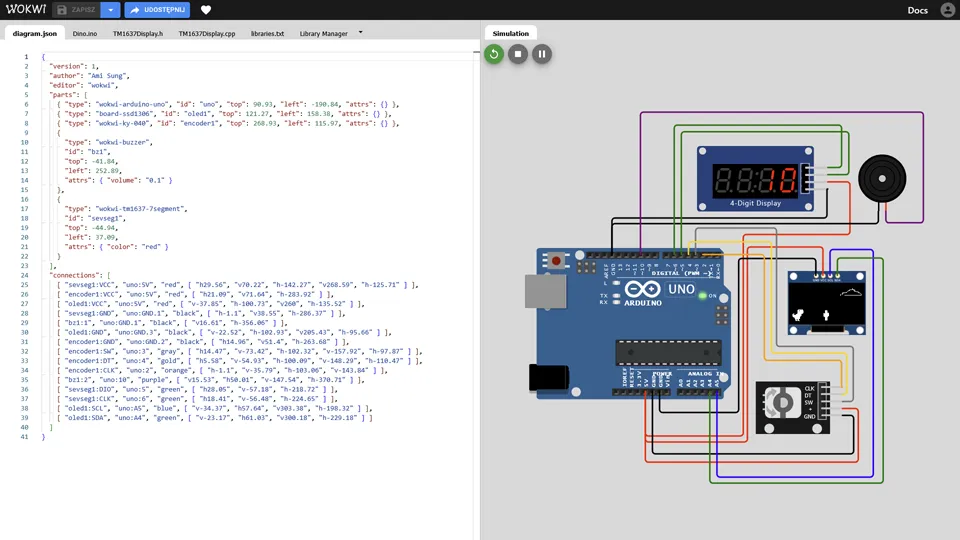
Task: Click the rotary encoder knob
Action: click(x=782, y=403)
